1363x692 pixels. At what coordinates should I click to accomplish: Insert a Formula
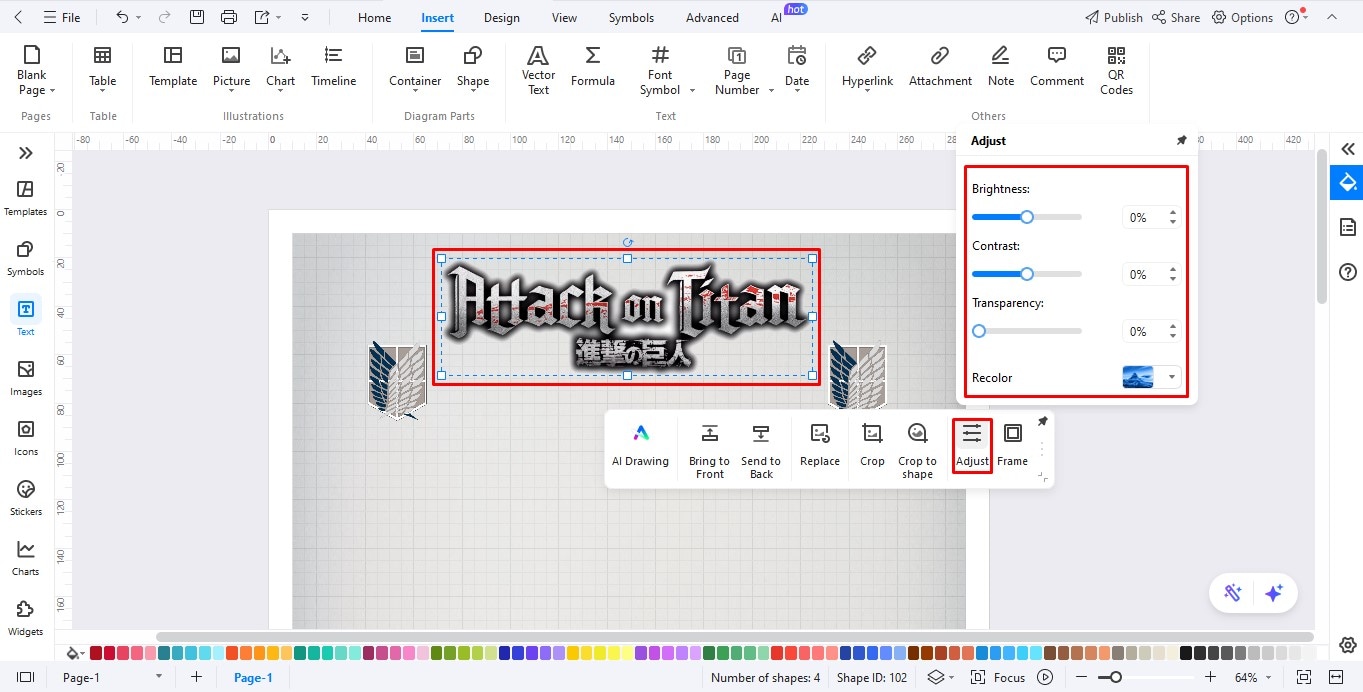pos(593,66)
